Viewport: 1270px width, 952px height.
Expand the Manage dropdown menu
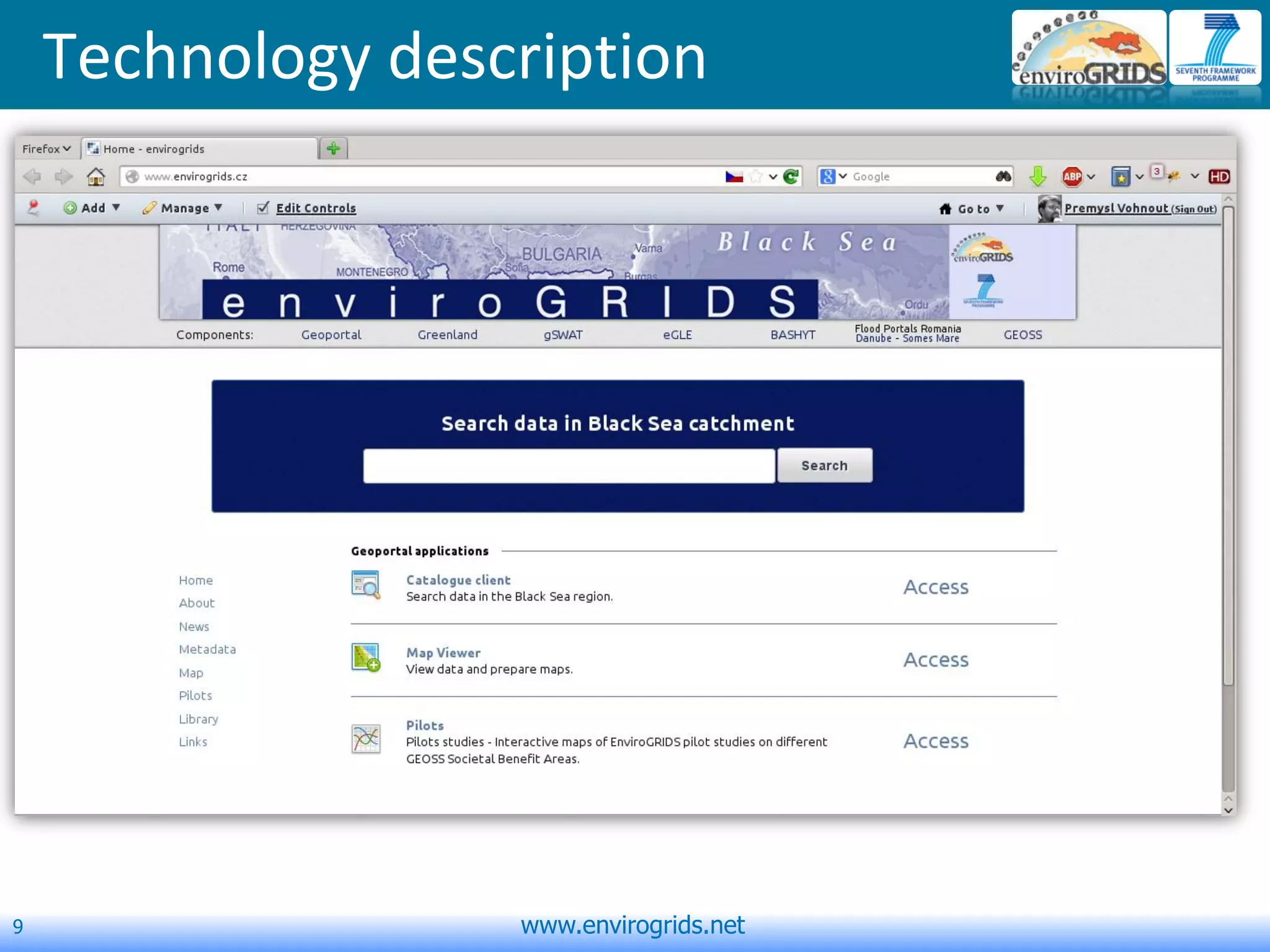182,208
